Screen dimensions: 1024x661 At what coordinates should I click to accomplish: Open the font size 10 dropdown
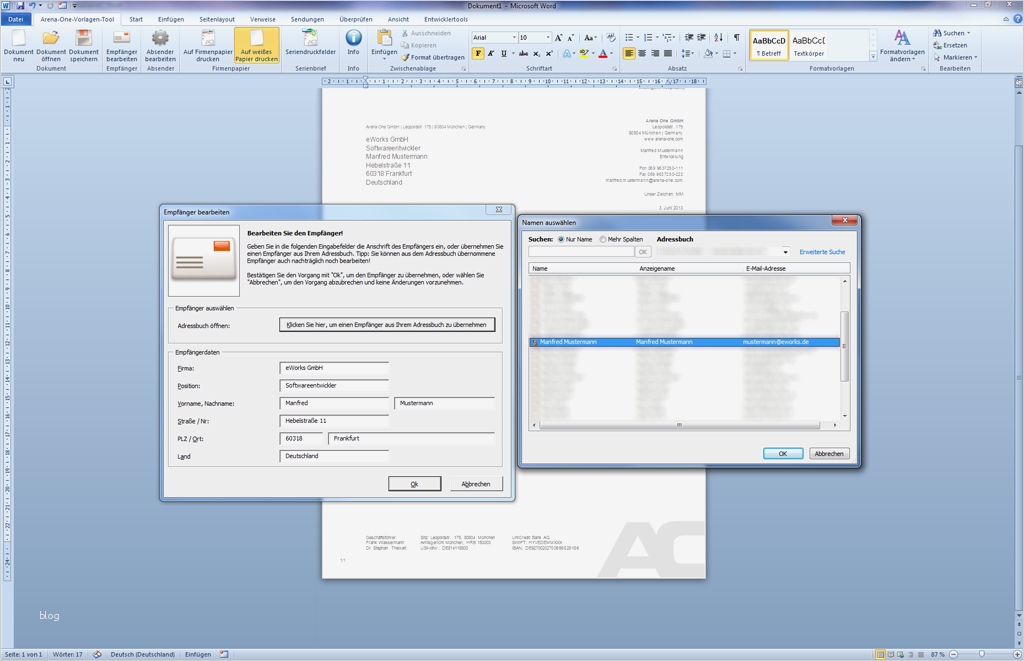coord(547,38)
